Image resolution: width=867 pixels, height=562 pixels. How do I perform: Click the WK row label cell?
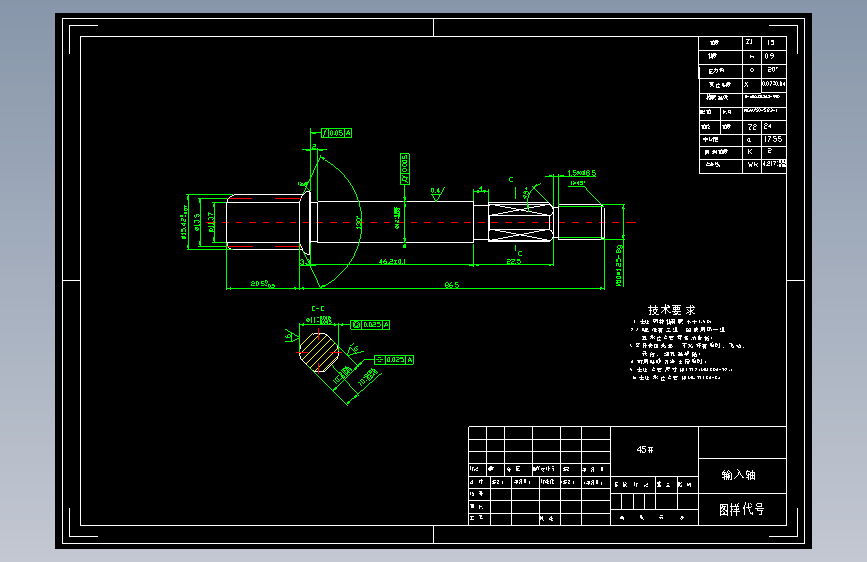752,165
